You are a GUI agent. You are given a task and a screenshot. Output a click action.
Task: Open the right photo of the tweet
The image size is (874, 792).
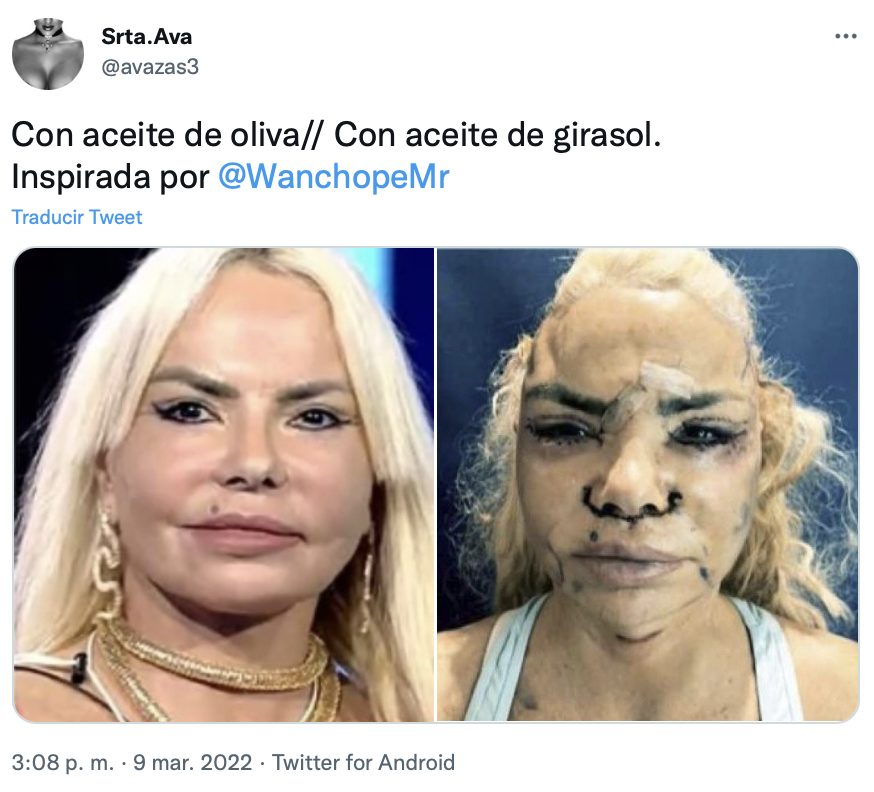tap(648, 484)
